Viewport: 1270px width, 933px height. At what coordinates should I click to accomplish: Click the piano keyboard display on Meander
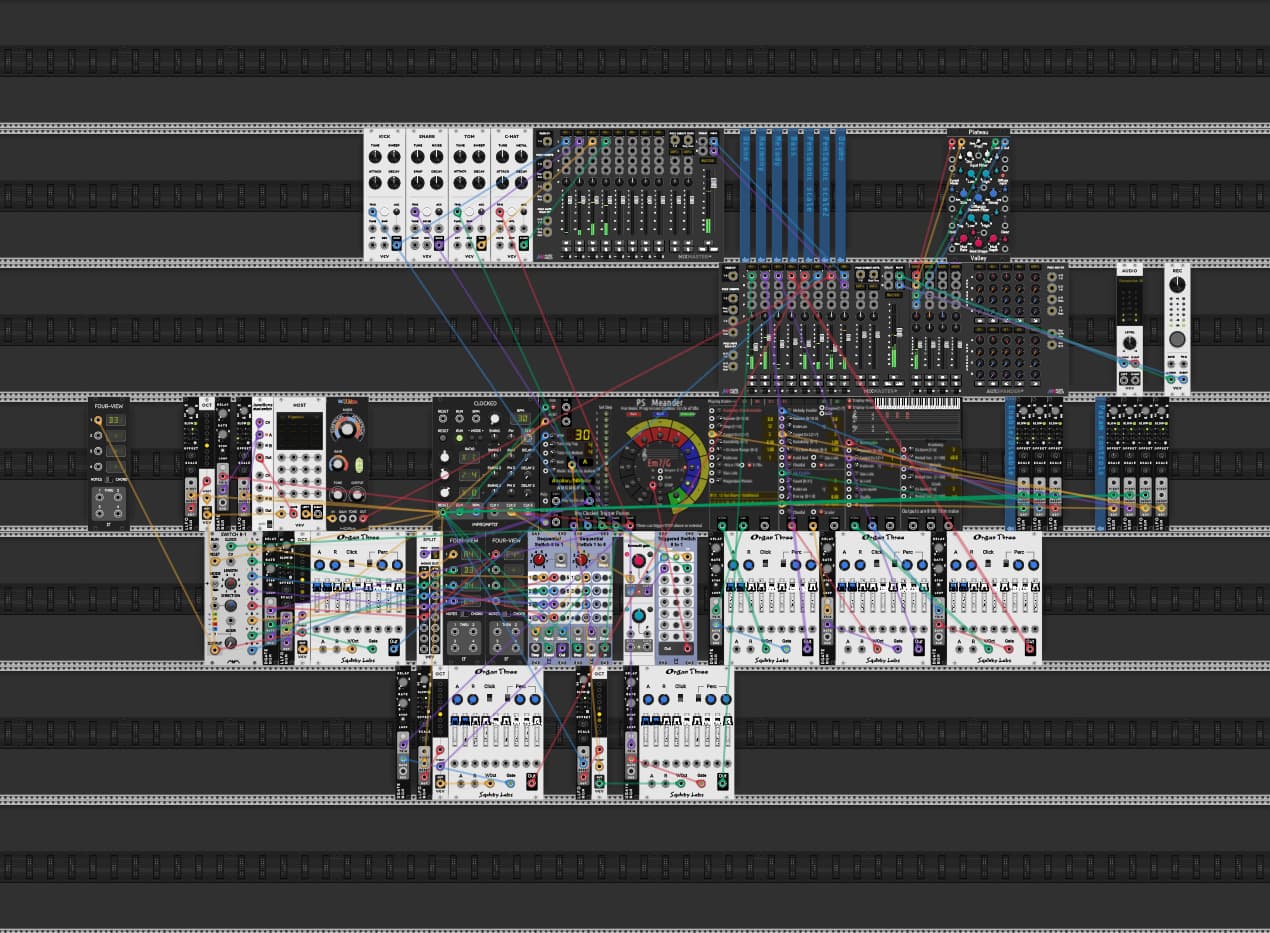917,402
